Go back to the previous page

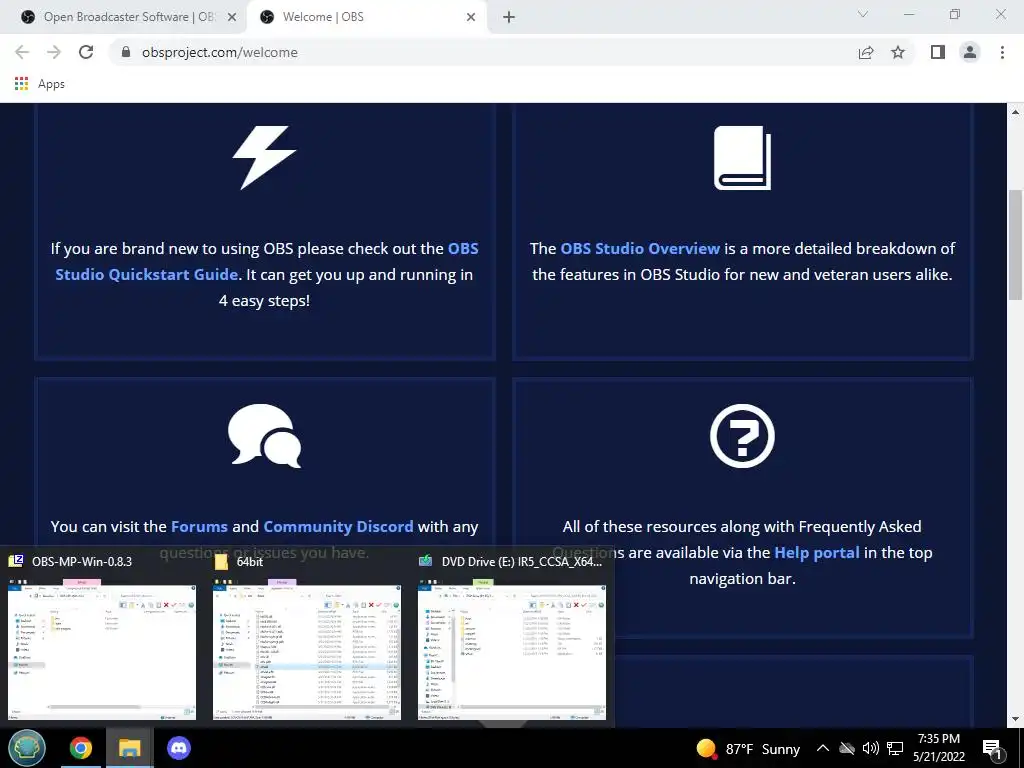[22, 52]
